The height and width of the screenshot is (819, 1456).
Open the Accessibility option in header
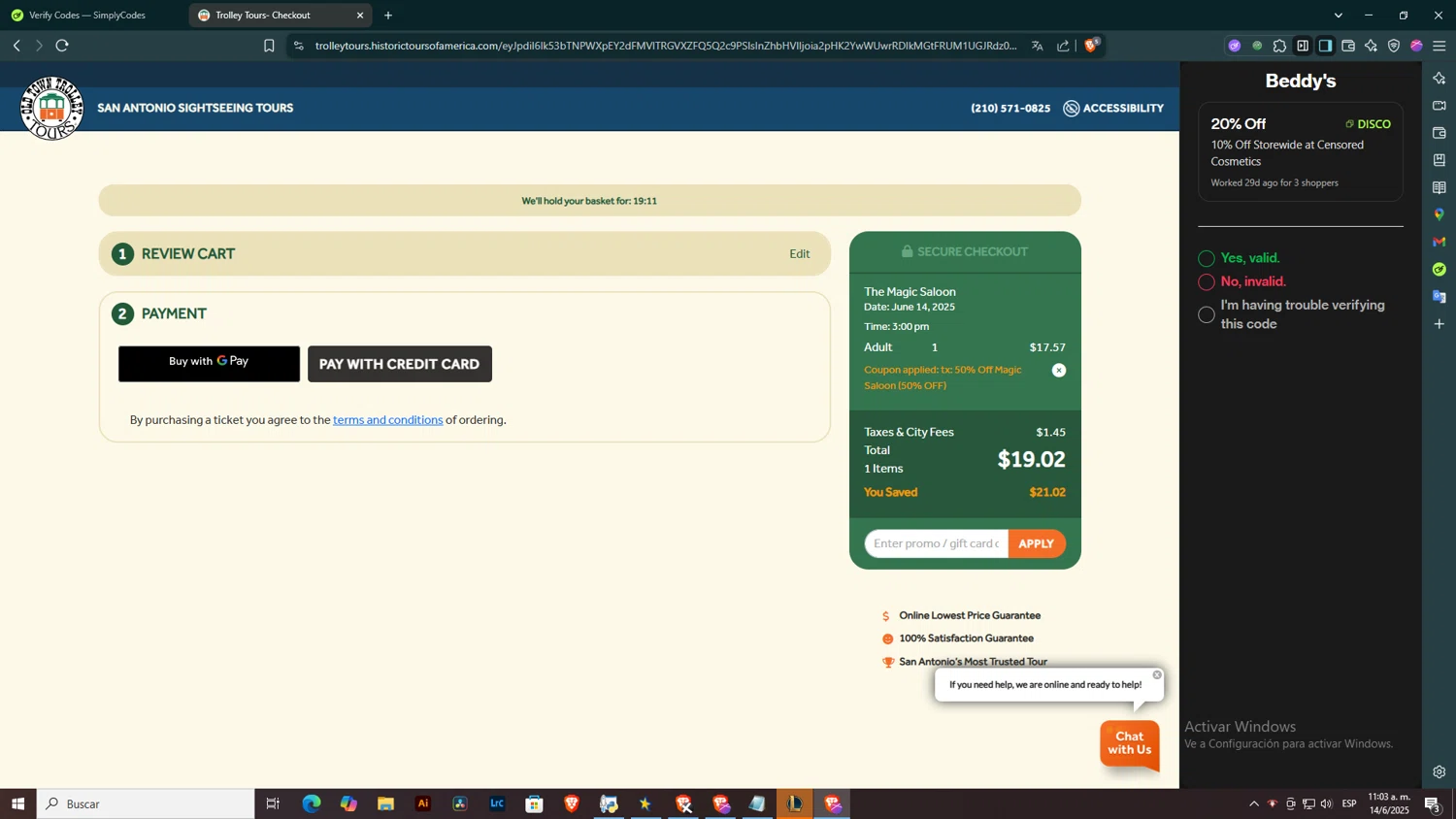click(x=1113, y=109)
